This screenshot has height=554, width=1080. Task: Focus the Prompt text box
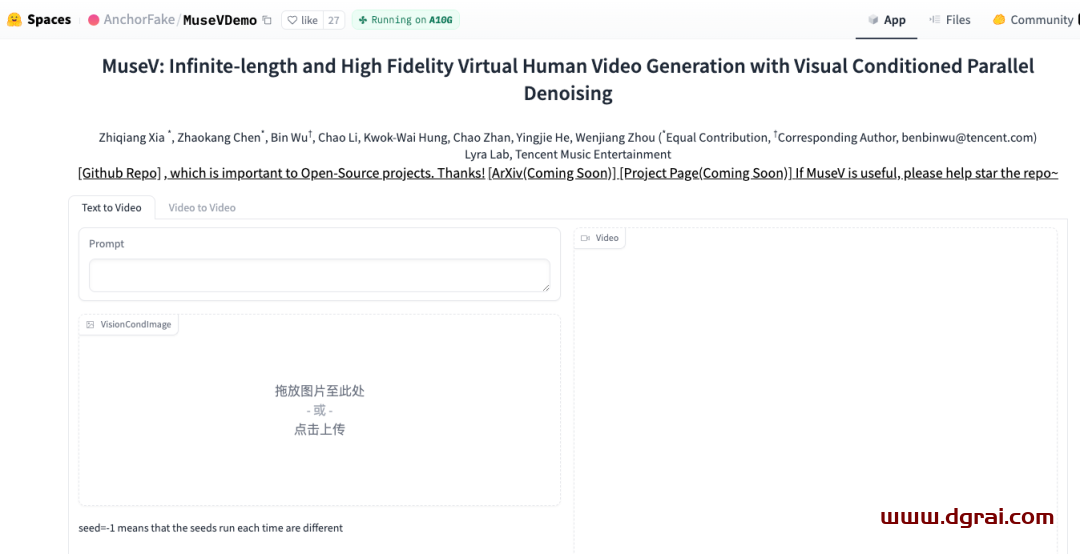[320, 276]
